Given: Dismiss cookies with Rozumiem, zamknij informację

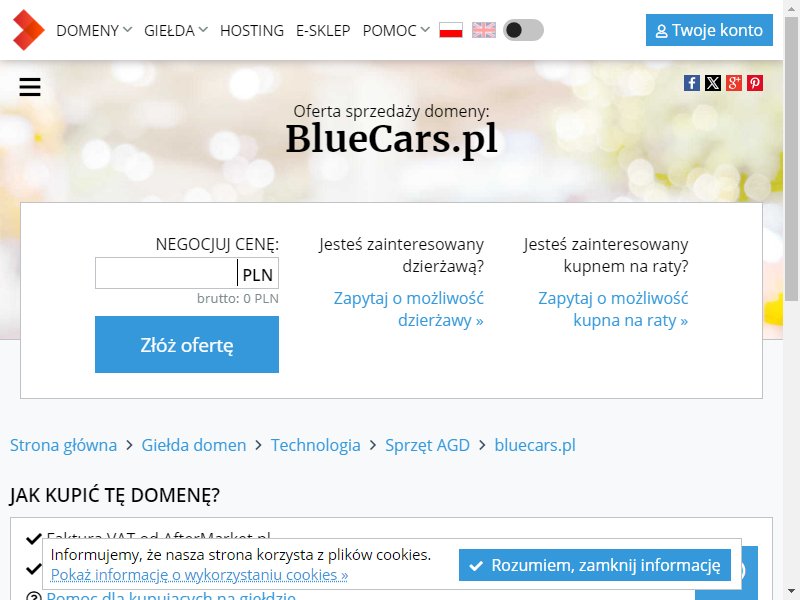Looking at the screenshot, I should click(x=594, y=565).
